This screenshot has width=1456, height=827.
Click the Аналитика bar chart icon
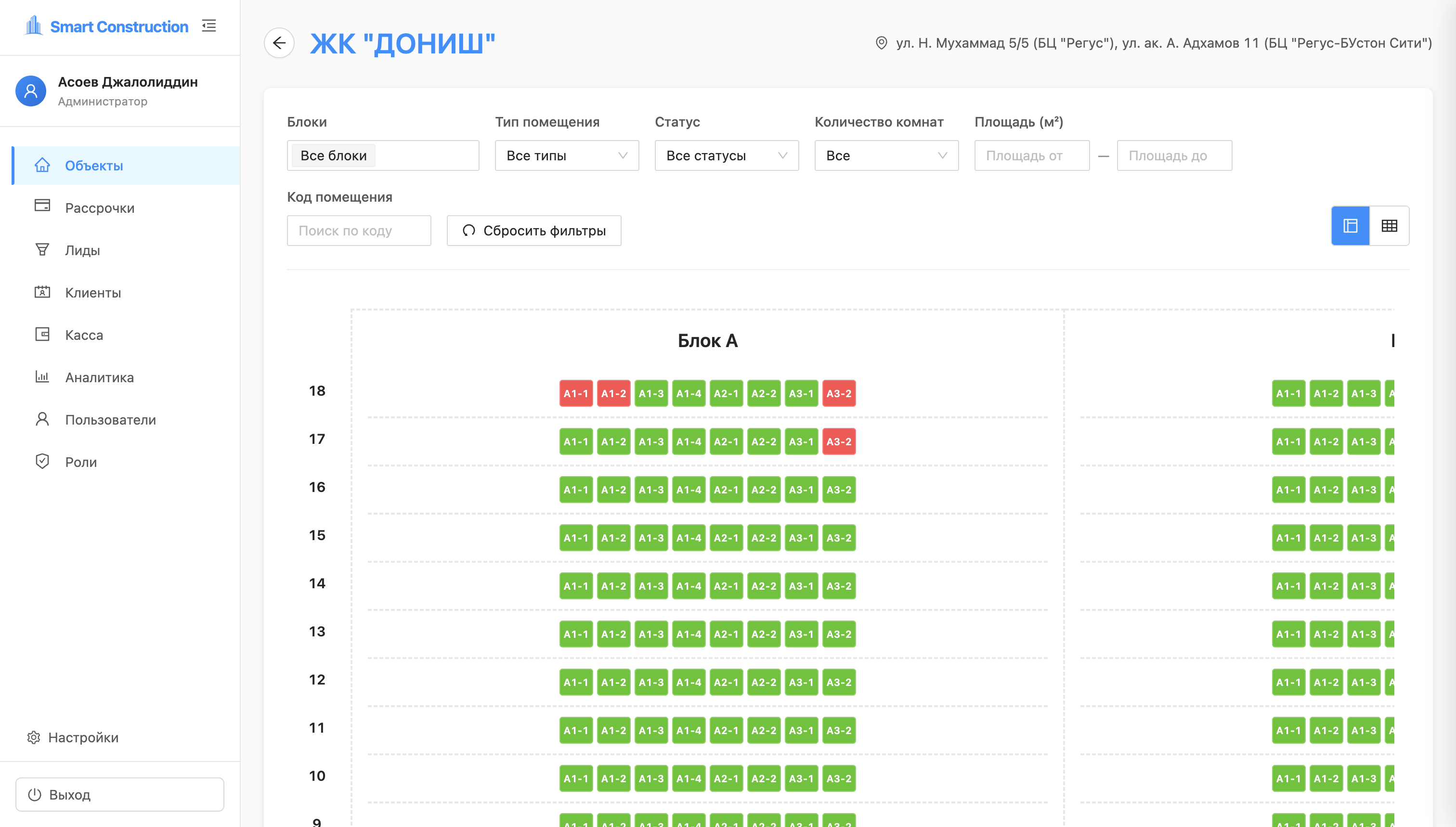(x=42, y=376)
